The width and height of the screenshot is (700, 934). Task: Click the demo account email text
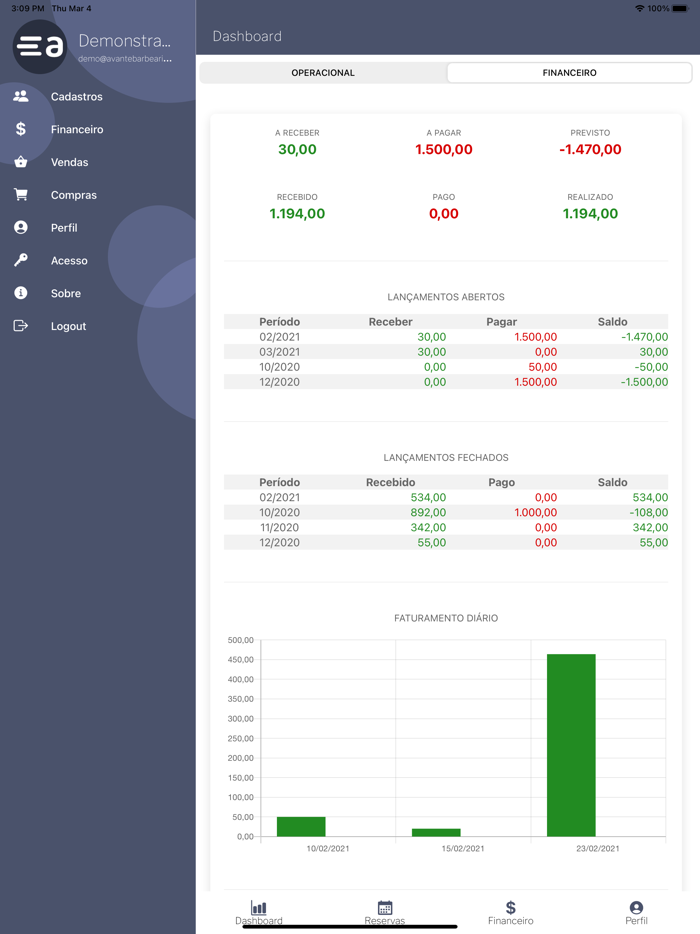click(125, 59)
